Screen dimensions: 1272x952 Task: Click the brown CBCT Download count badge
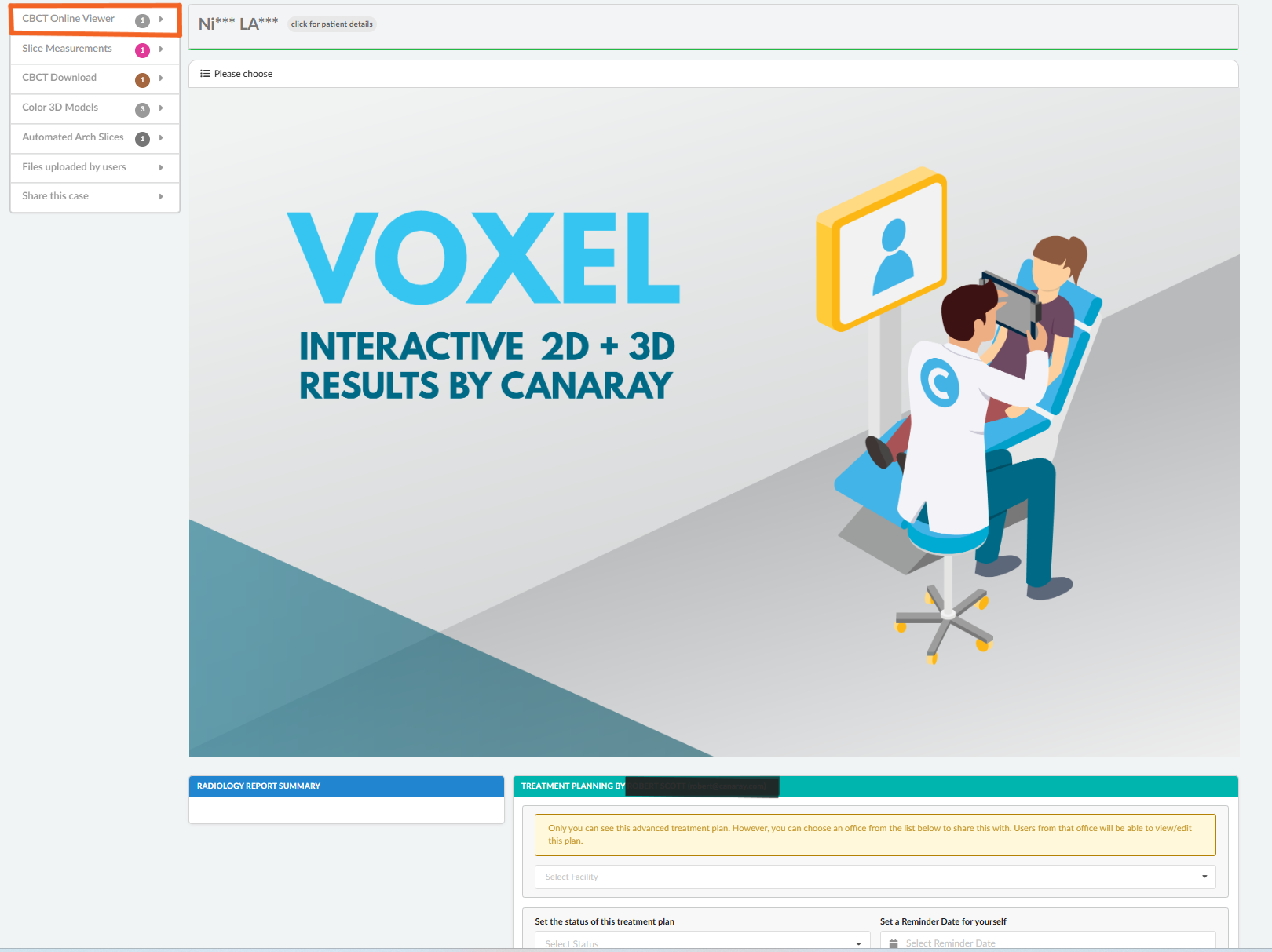coord(142,80)
